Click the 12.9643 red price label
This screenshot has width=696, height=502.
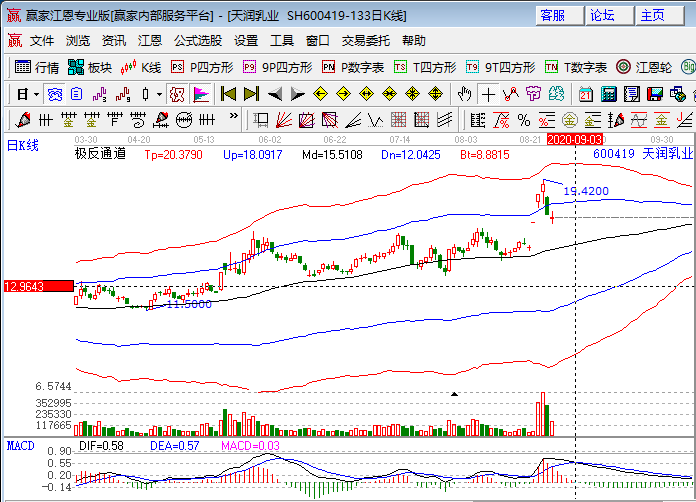(39, 286)
